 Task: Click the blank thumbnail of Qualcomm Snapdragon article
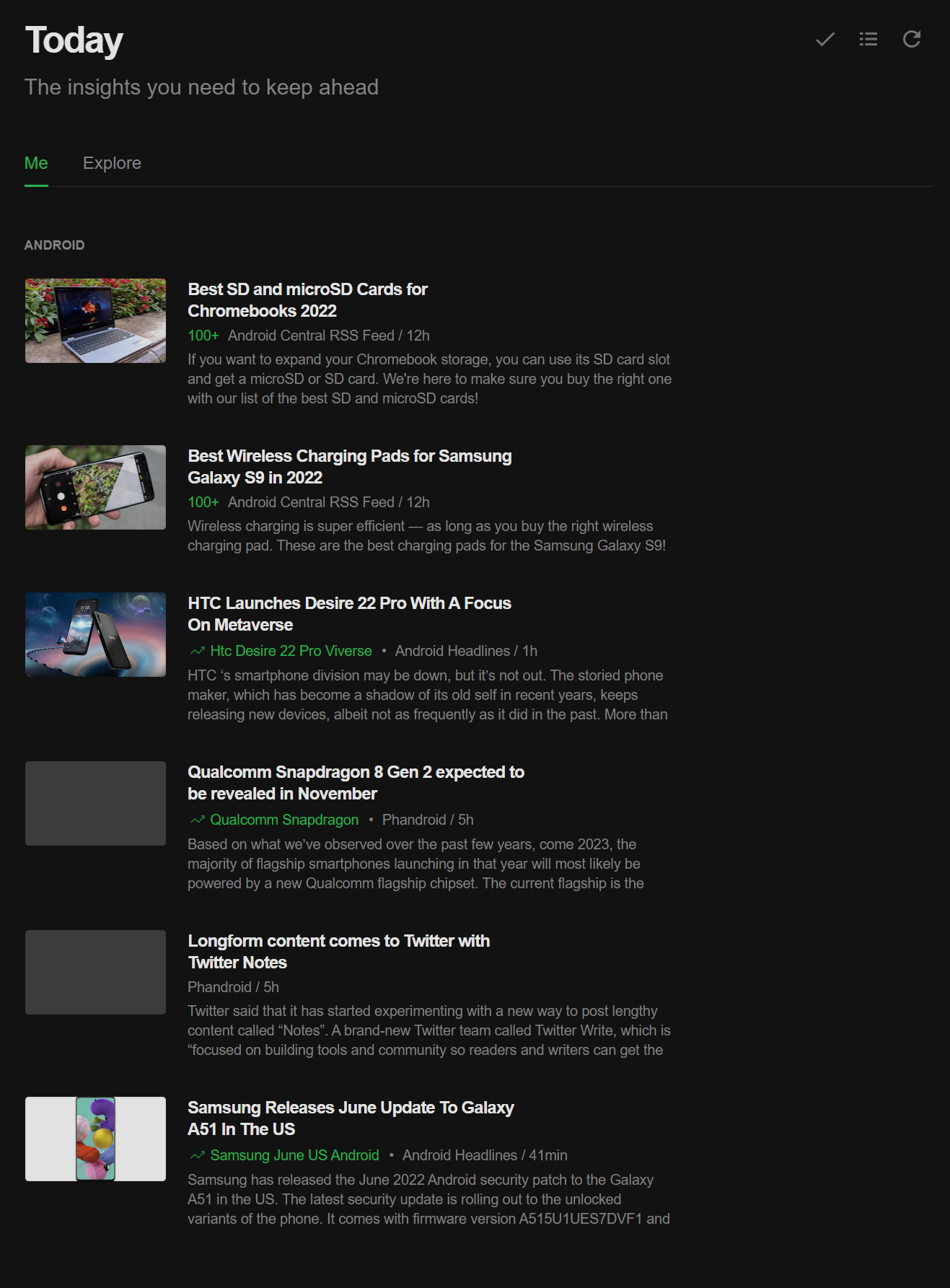95,803
